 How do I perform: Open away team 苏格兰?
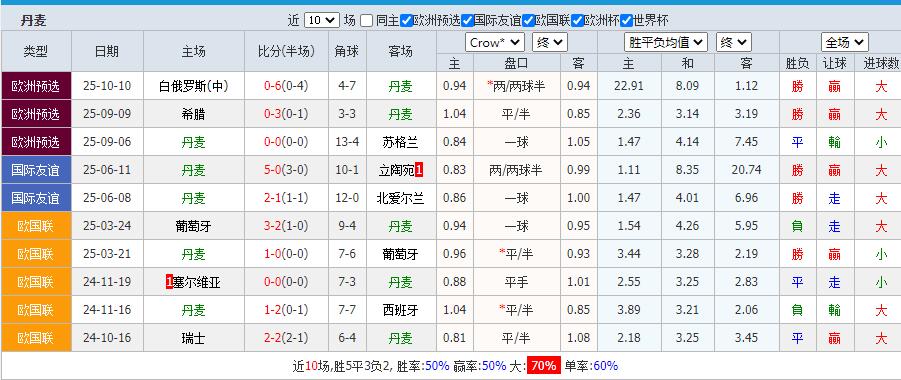[x=401, y=142]
